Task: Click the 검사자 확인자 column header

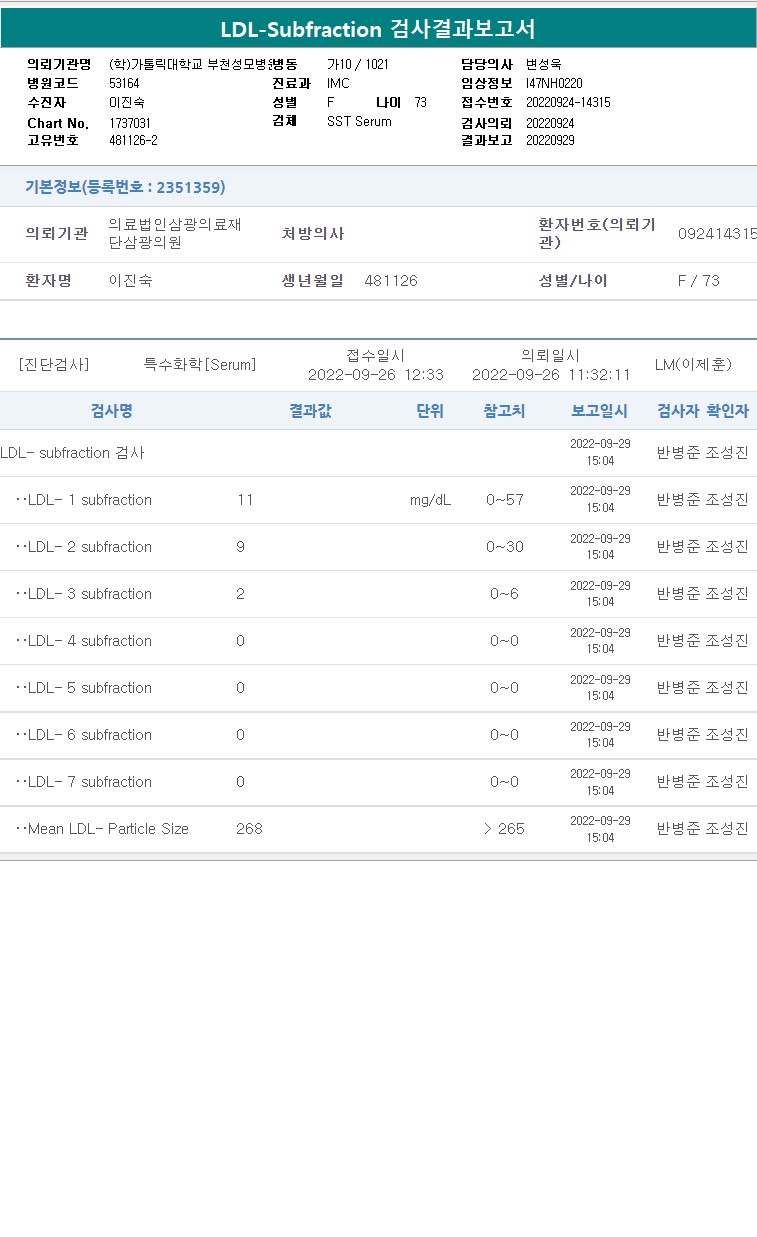Action: point(702,411)
